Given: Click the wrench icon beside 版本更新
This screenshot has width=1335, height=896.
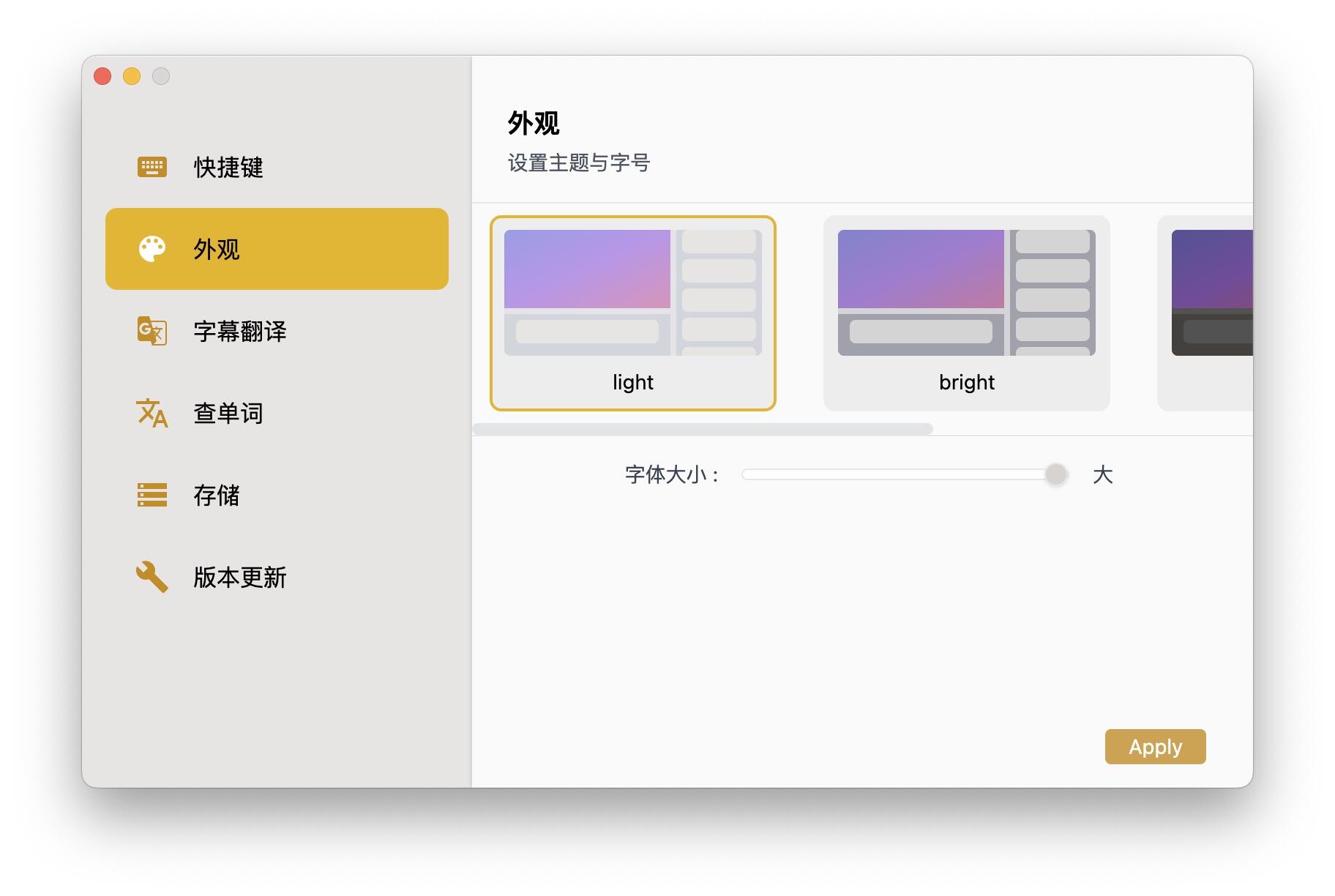Looking at the screenshot, I should 152,577.
